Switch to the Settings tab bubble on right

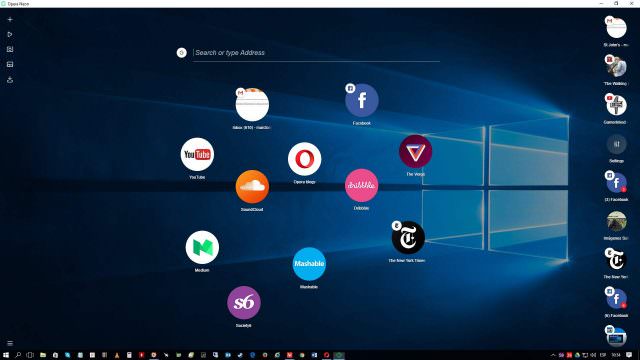pyautogui.click(x=616, y=144)
